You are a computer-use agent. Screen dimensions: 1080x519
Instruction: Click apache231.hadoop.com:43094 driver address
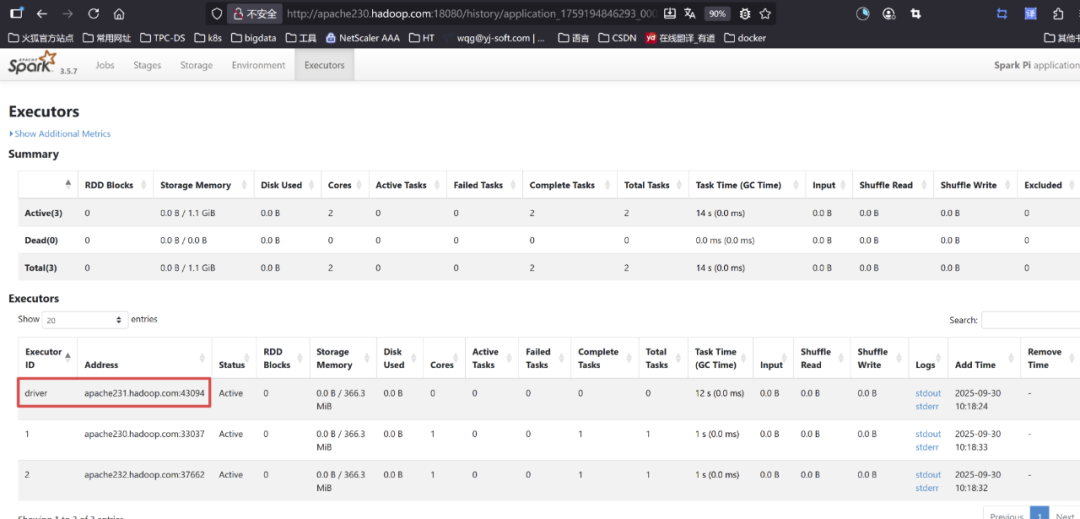144,394
